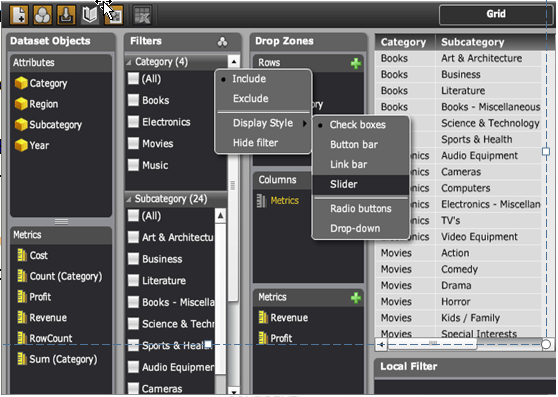This screenshot has width=558, height=397.
Task: Check the Electronics category checkbox
Action: [133, 122]
